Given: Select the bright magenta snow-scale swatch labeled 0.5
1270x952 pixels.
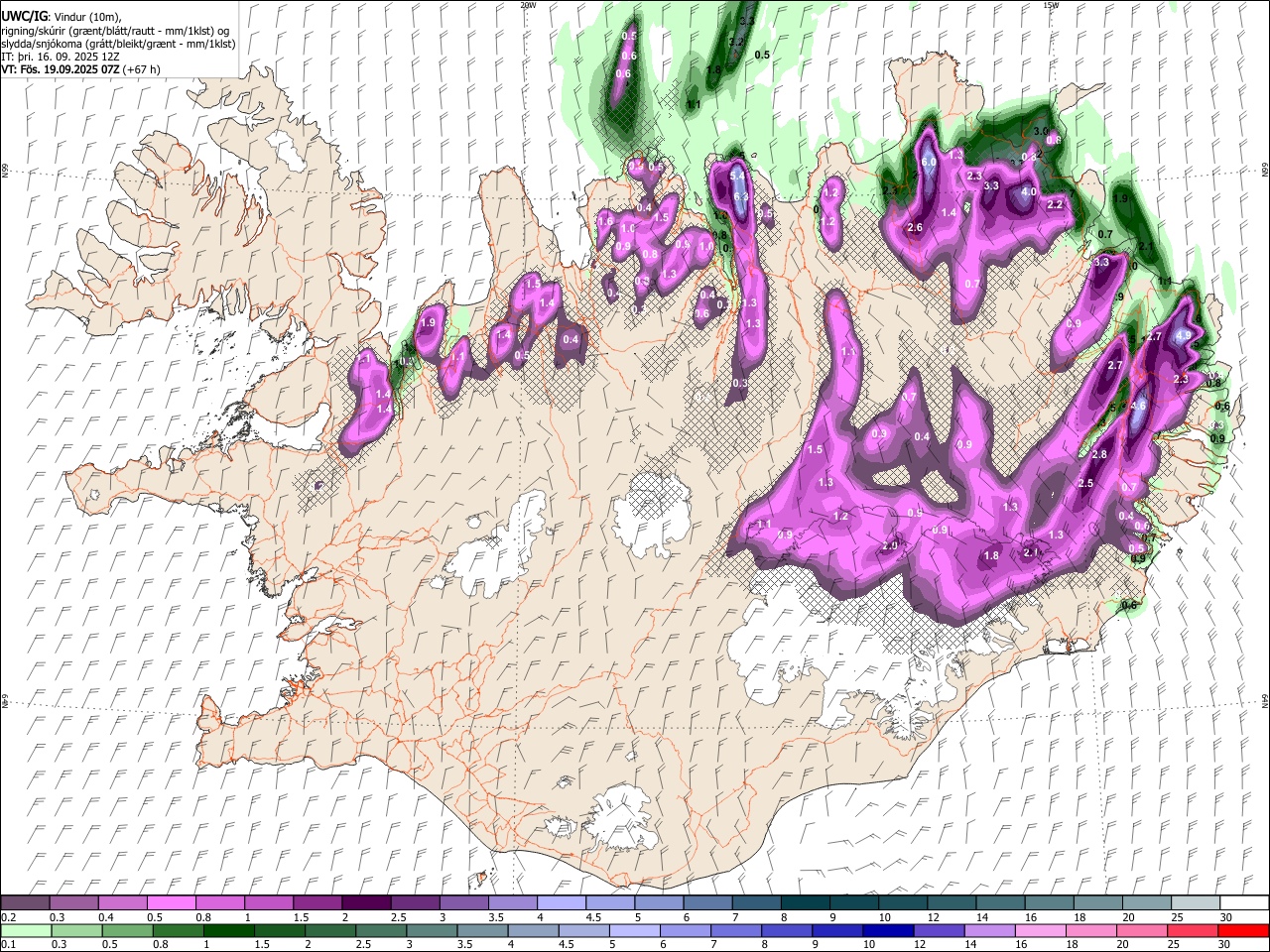Looking at the screenshot, I should click(171, 903).
